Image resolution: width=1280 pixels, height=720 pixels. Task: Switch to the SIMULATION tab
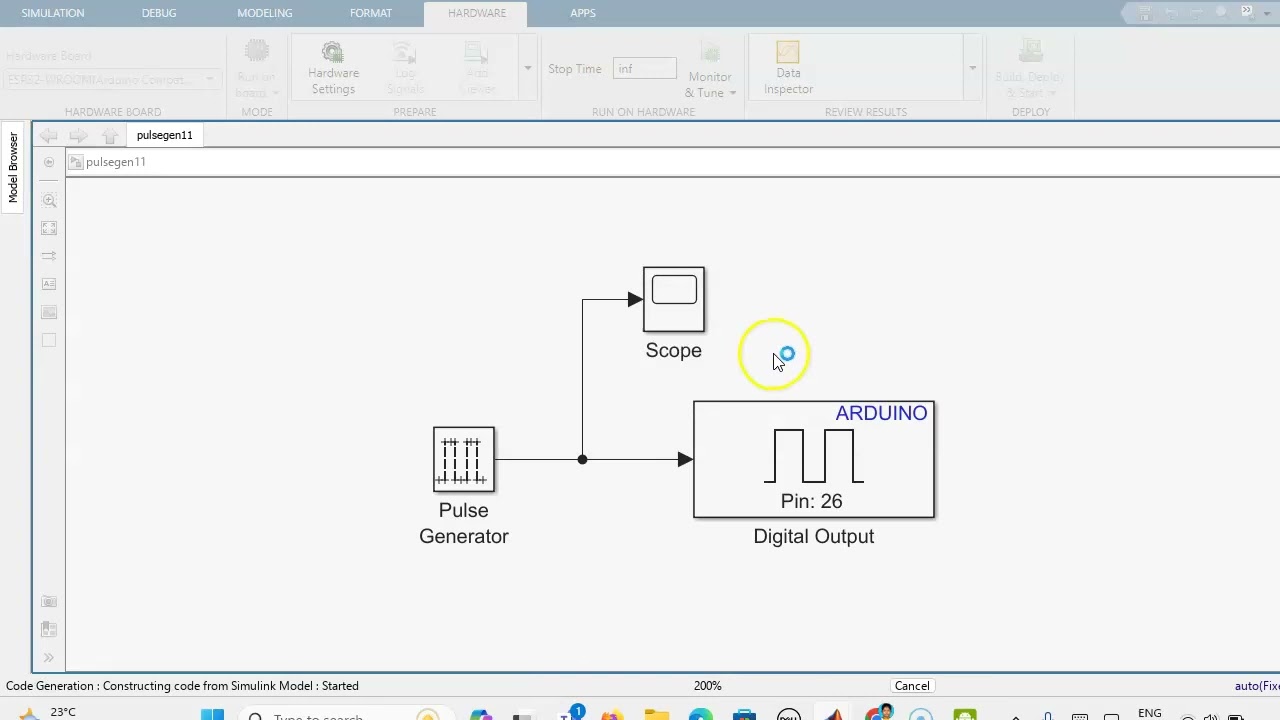[53, 13]
